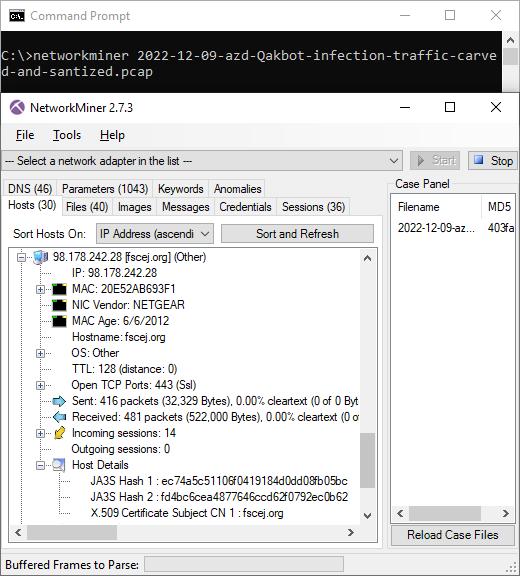Click the Start capture button

point(435,161)
